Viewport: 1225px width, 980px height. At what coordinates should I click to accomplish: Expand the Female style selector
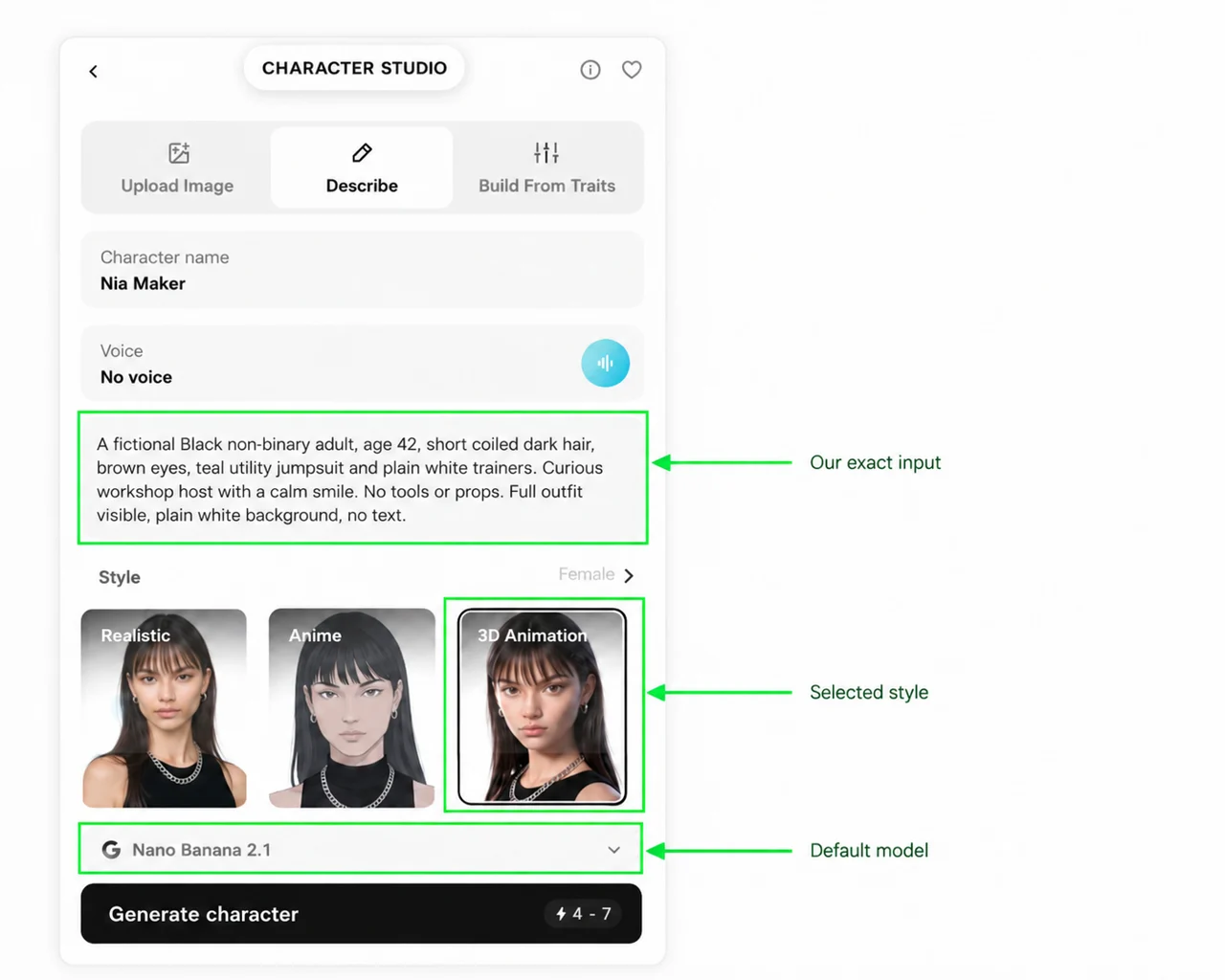point(595,575)
